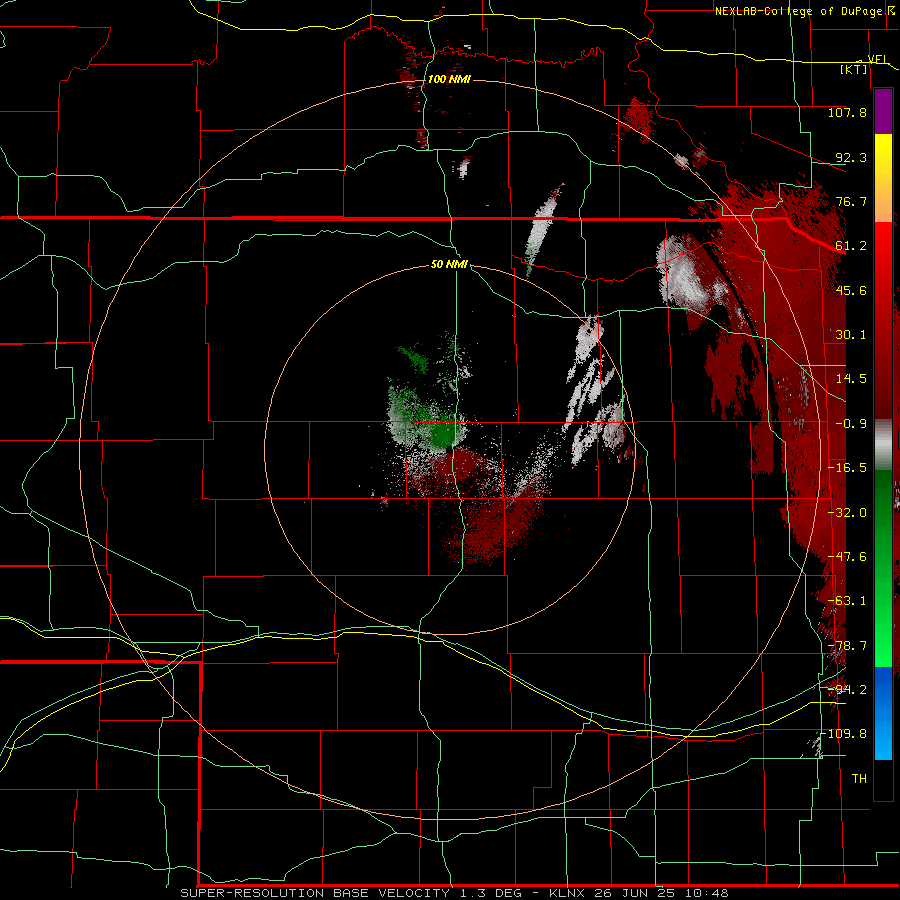Select the 61.2 value on velocity scale
The image size is (900, 900).
pyautogui.click(x=851, y=246)
